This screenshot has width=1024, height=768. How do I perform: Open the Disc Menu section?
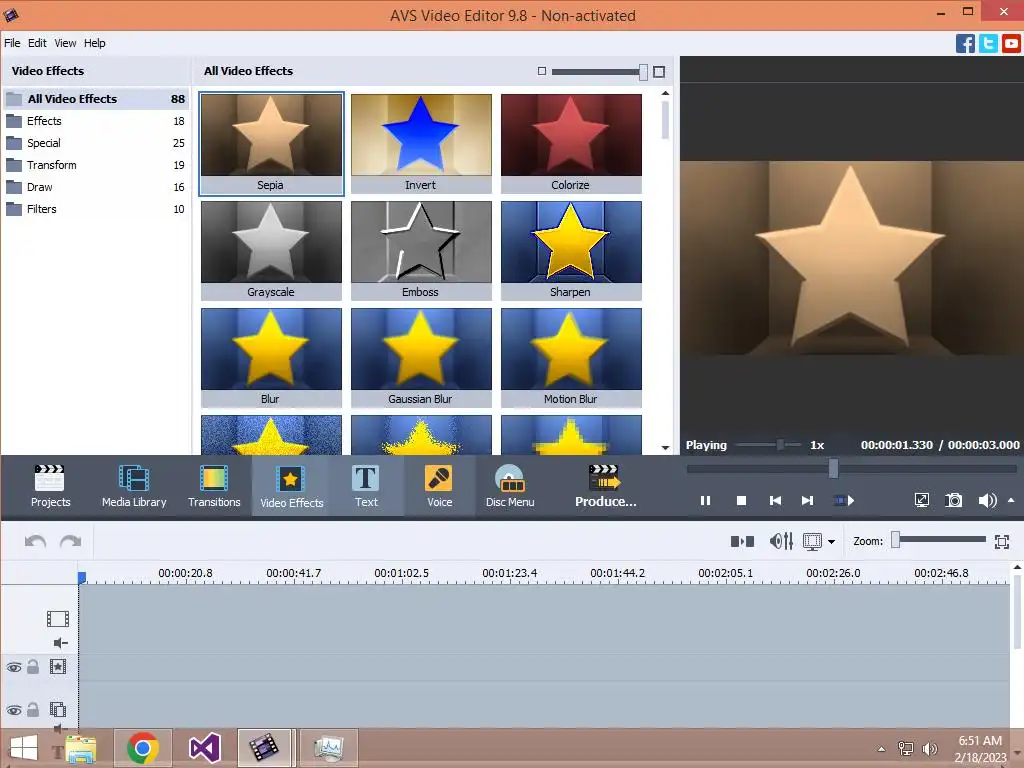click(509, 486)
